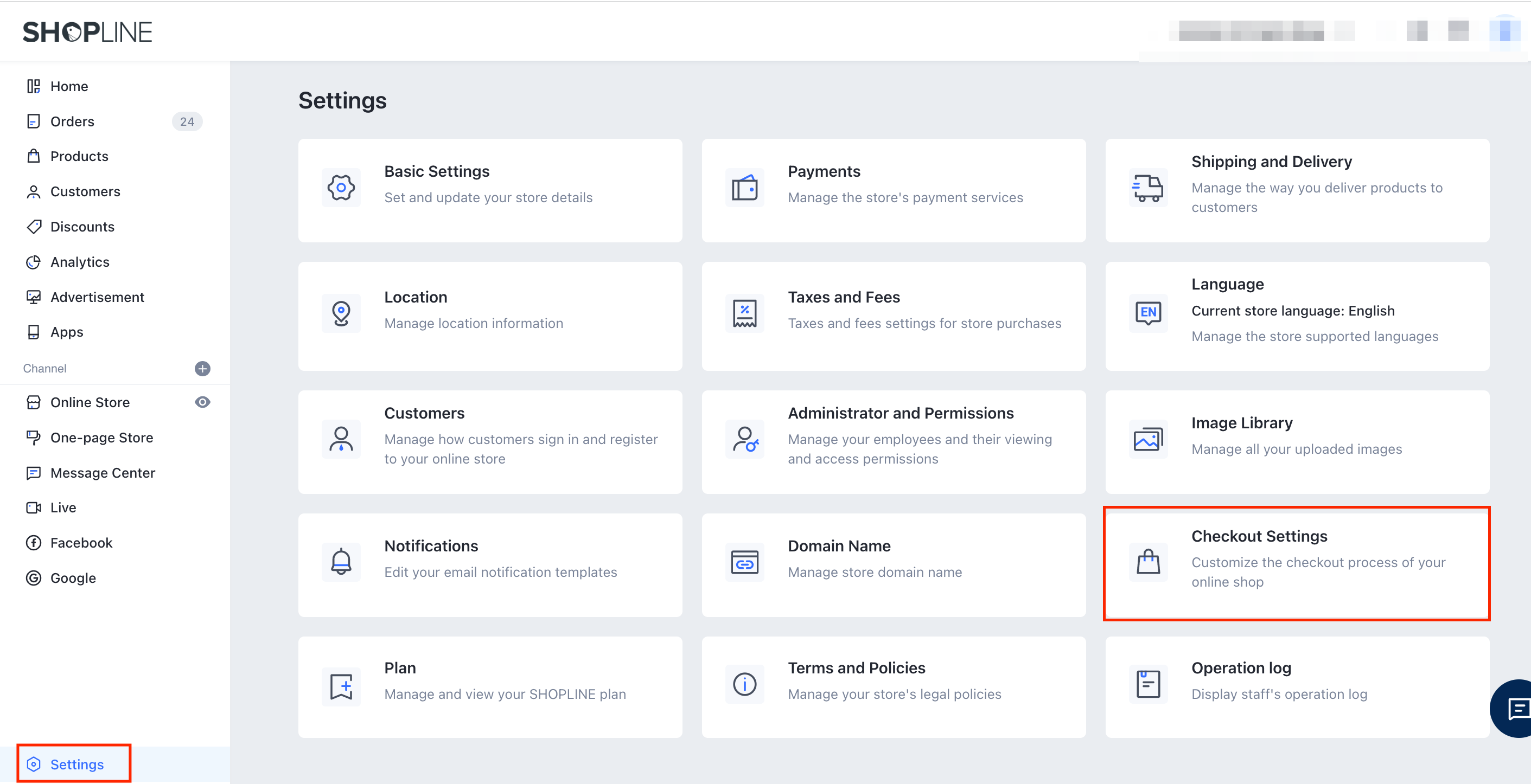Open Administrator and Permissions settings
This screenshot has width=1531, height=784.
[x=892, y=441]
